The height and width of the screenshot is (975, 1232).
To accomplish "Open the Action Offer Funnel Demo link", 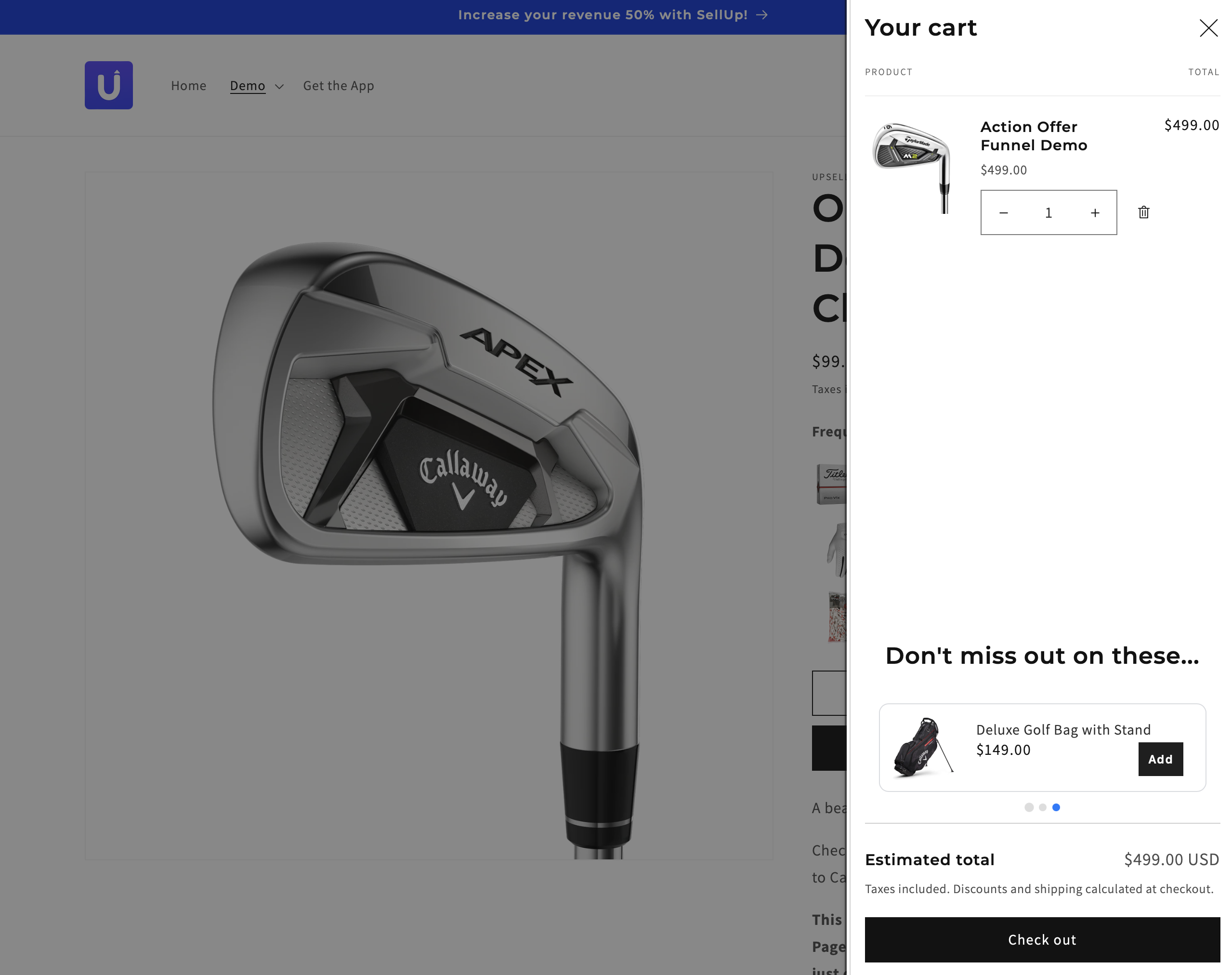I will click(1034, 136).
